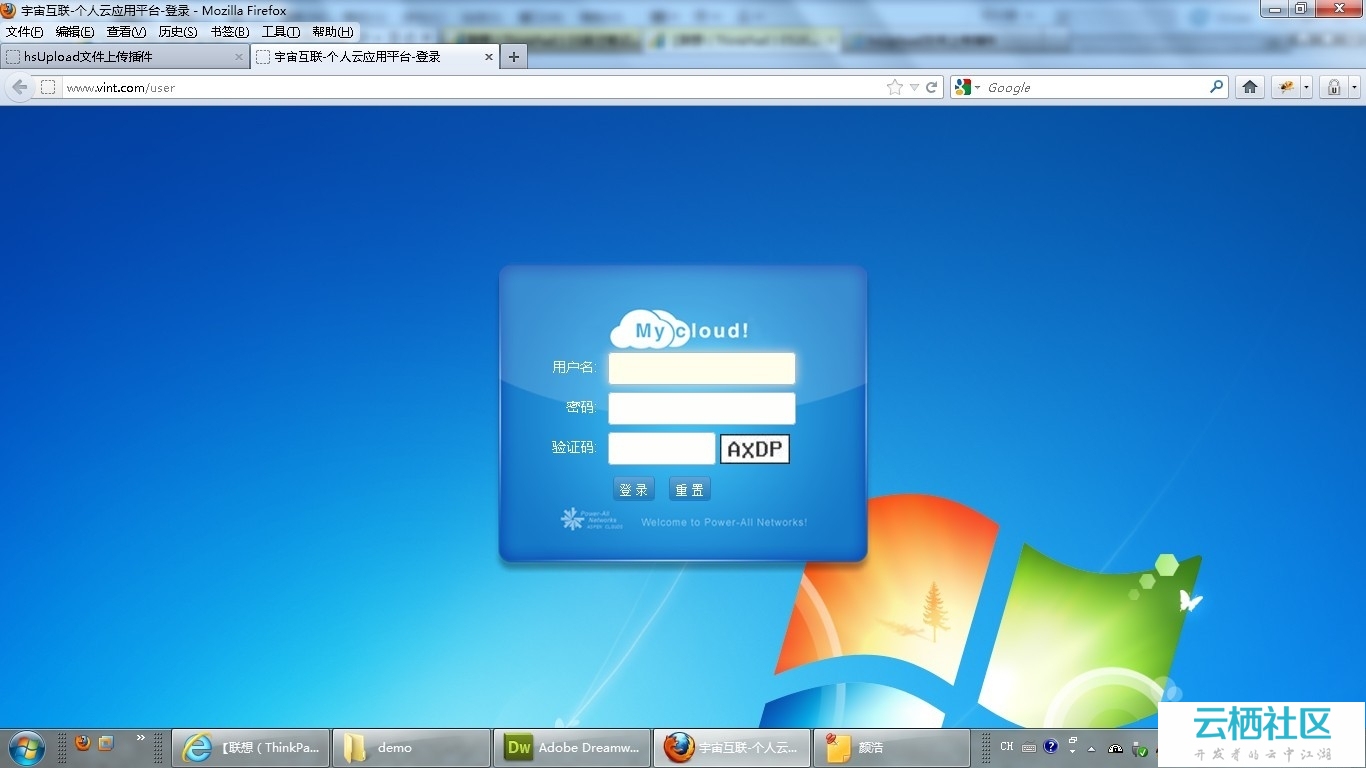Close the hsUpload文件上传插件 tab
This screenshot has width=1366, height=768.
(239, 57)
